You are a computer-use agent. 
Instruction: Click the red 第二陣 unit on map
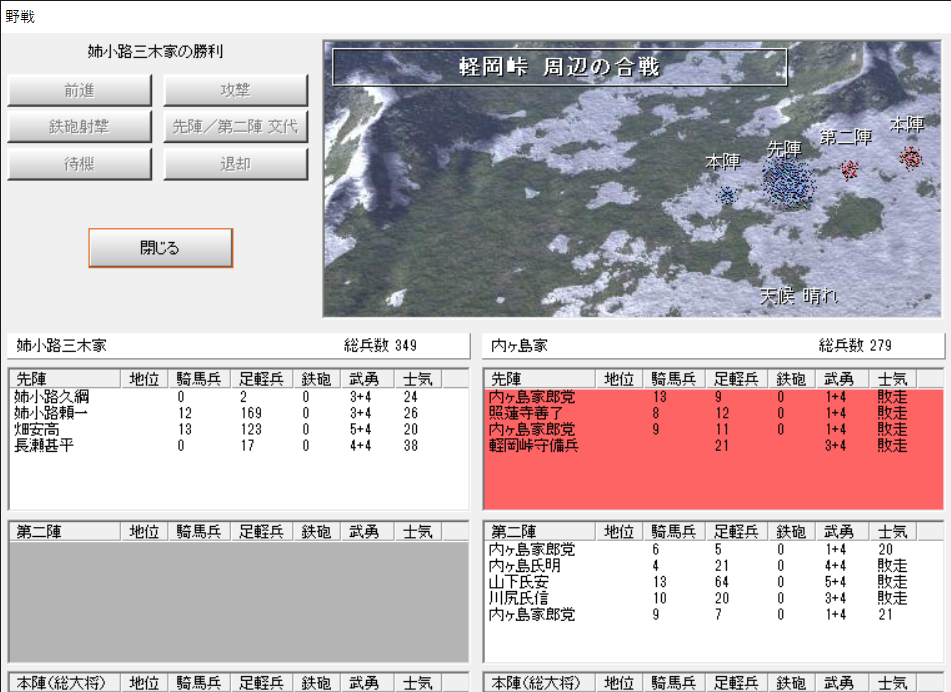point(849,169)
